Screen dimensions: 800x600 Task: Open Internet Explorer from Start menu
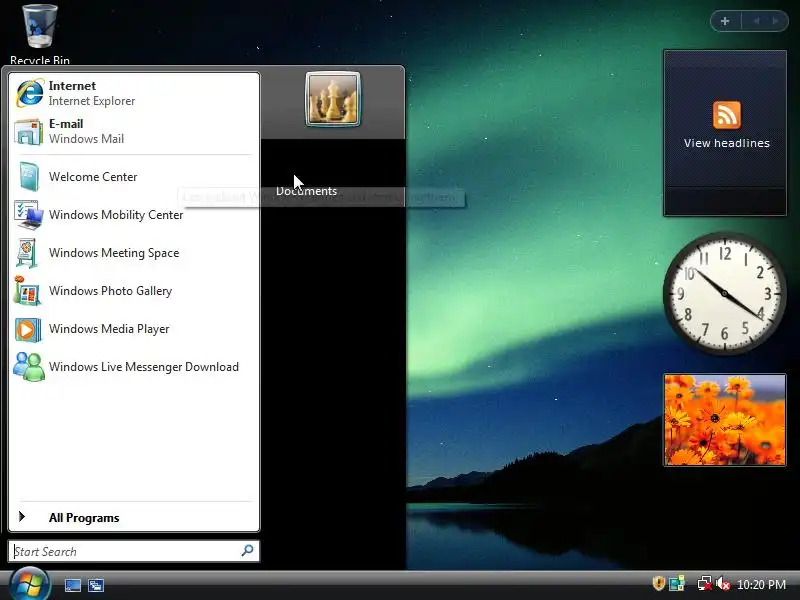point(134,93)
